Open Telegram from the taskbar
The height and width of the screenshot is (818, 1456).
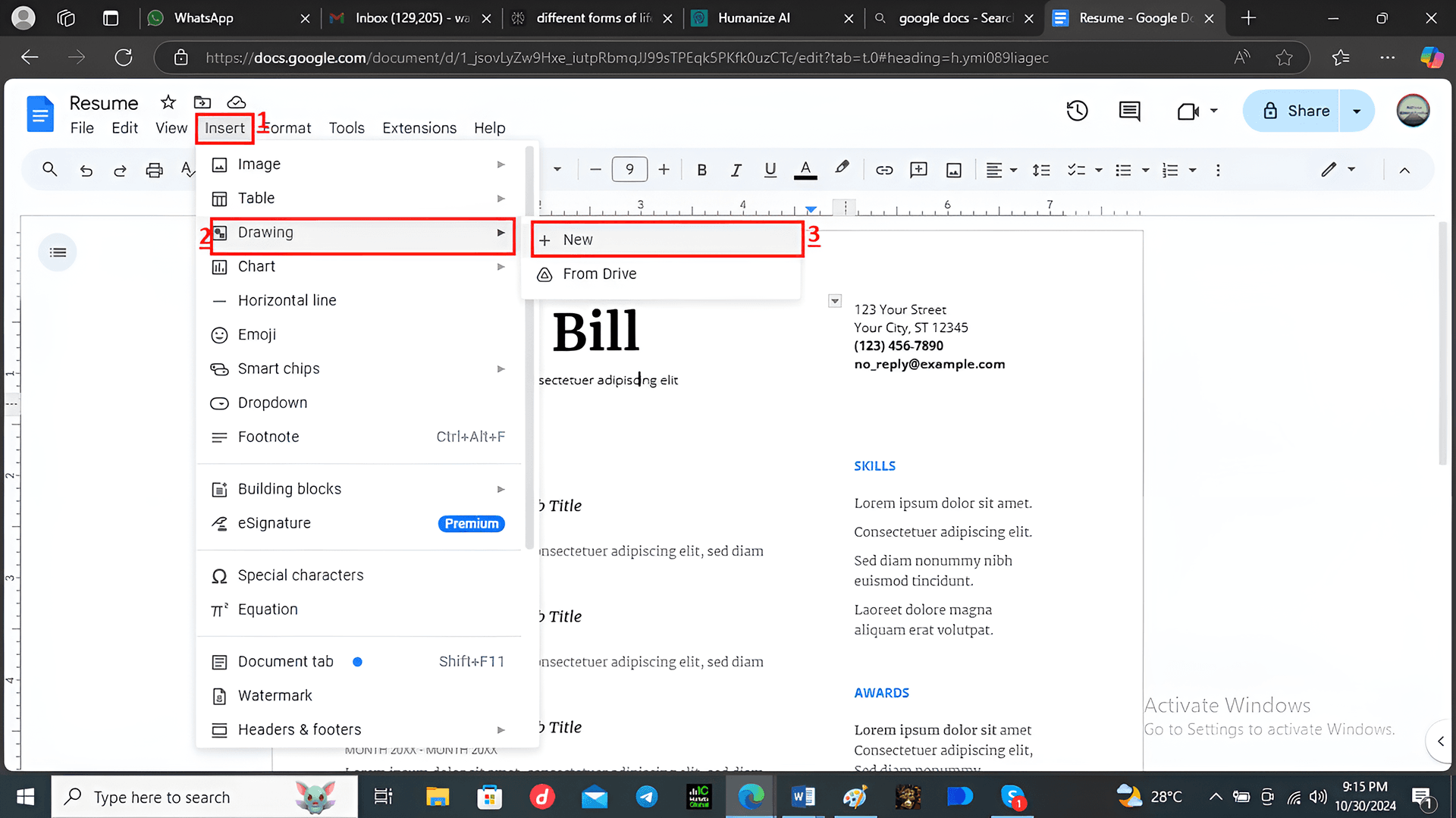pyautogui.click(x=647, y=797)
